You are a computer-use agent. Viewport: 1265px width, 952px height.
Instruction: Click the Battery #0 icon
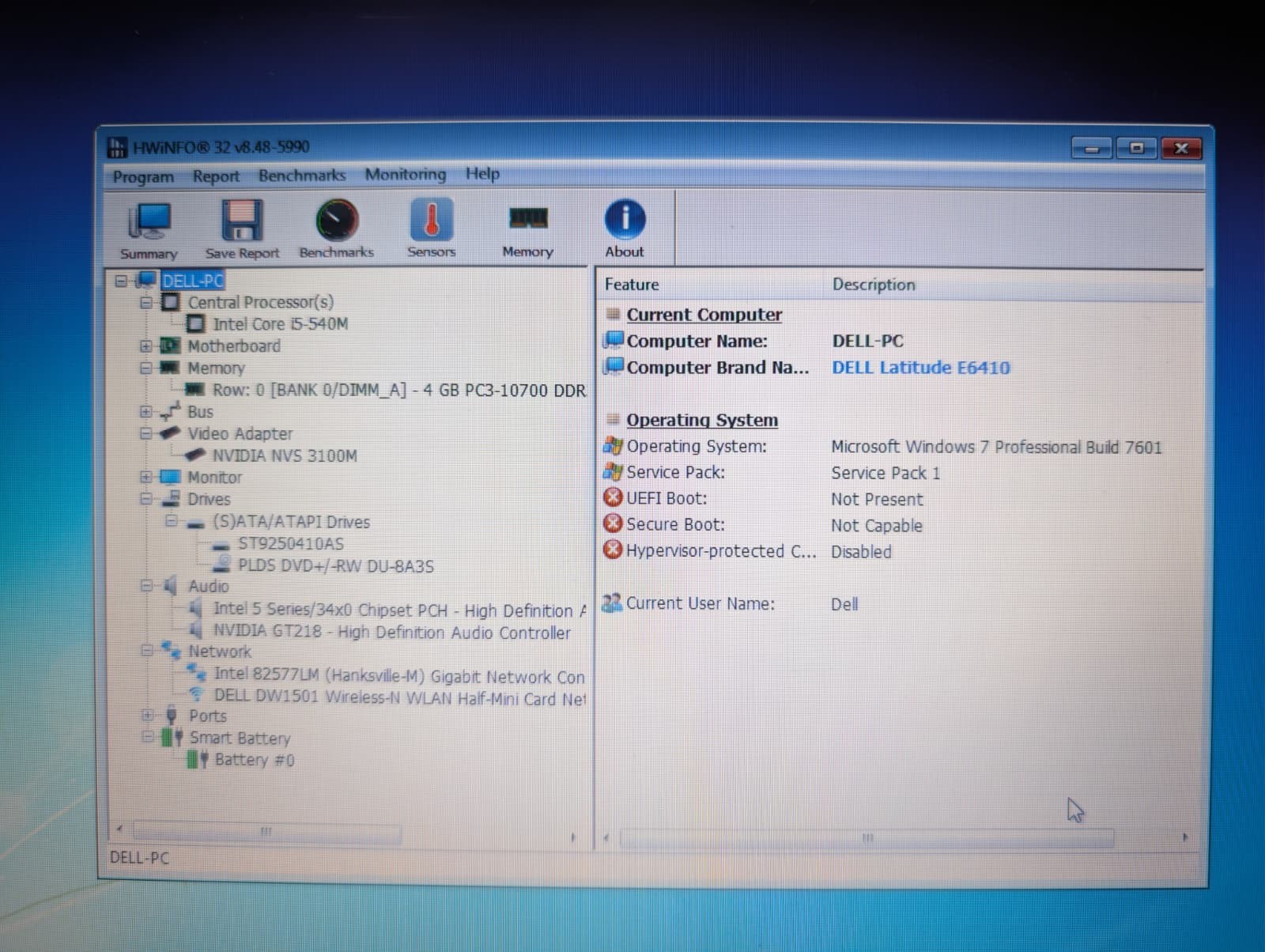tap(198, 760)
